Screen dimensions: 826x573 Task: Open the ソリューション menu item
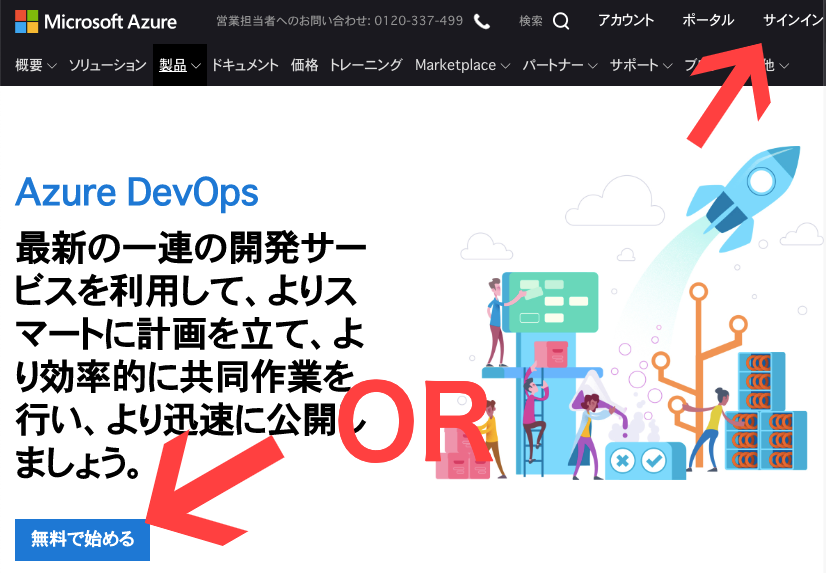[x=107, y=65]
